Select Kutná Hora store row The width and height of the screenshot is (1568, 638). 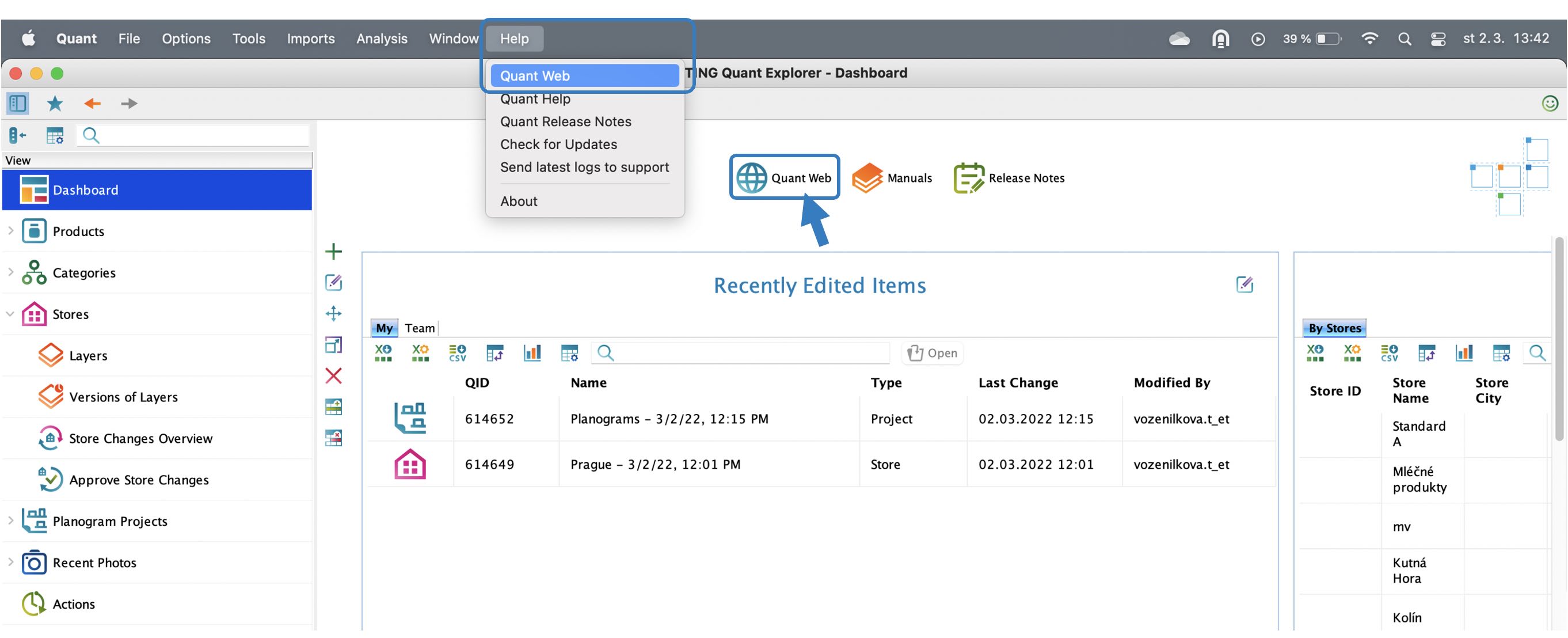[1424, 571]
